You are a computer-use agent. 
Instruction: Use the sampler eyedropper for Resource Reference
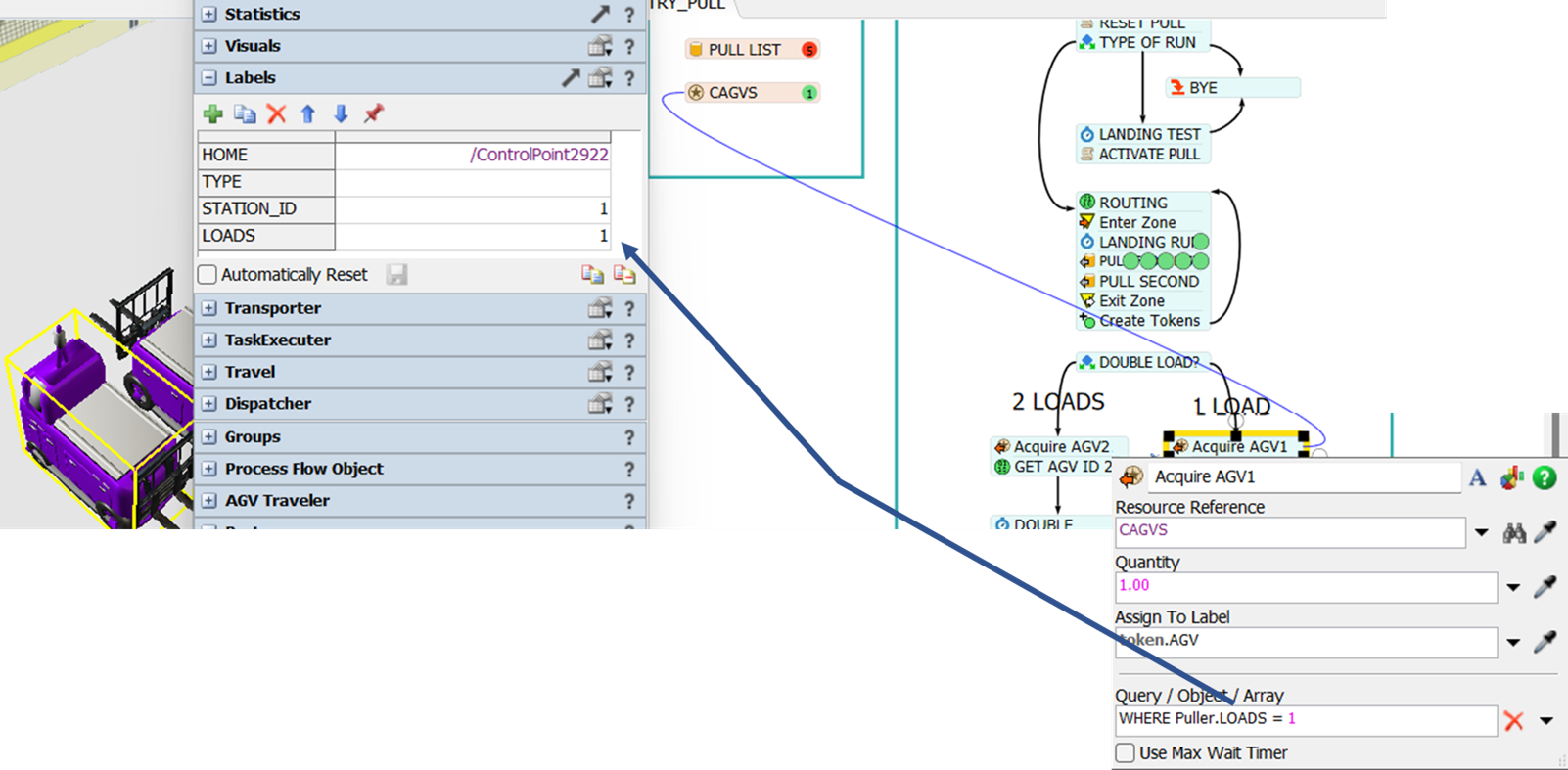[x=1545, y=532]
